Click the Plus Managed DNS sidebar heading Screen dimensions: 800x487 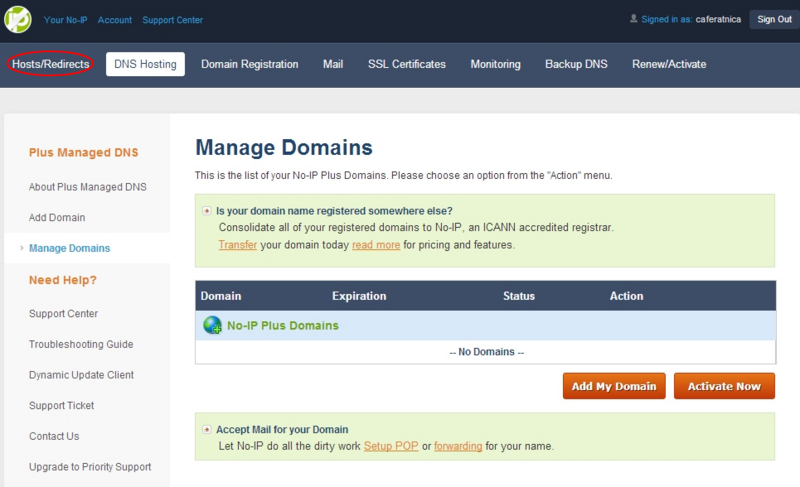pos(83,152)
